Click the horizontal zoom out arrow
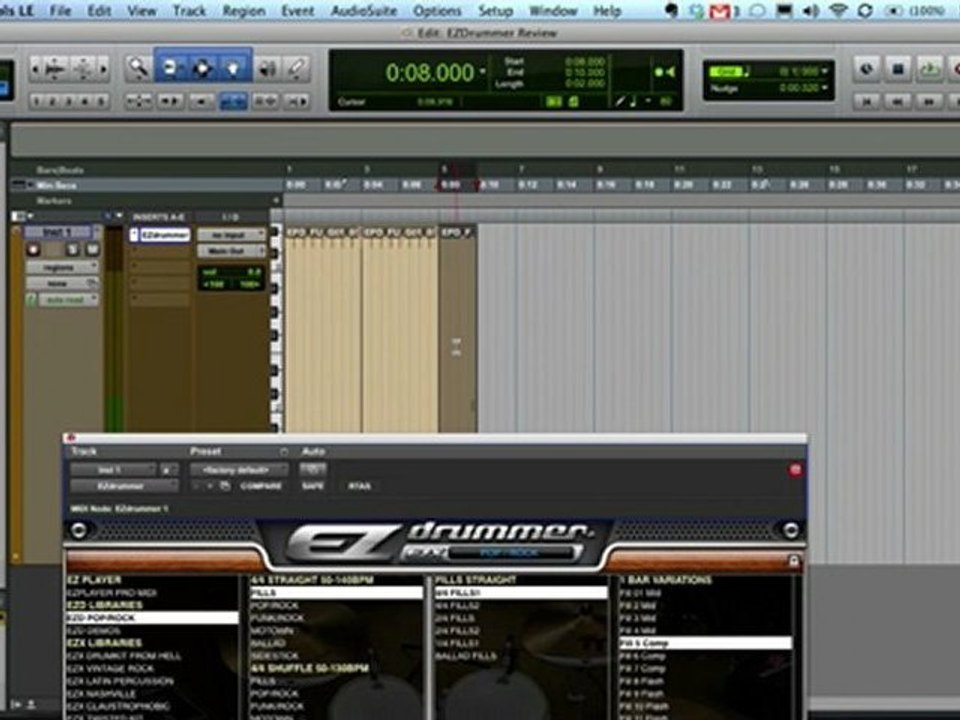The height and width of the screenshot is (720, 960). [x=36, y=69]
